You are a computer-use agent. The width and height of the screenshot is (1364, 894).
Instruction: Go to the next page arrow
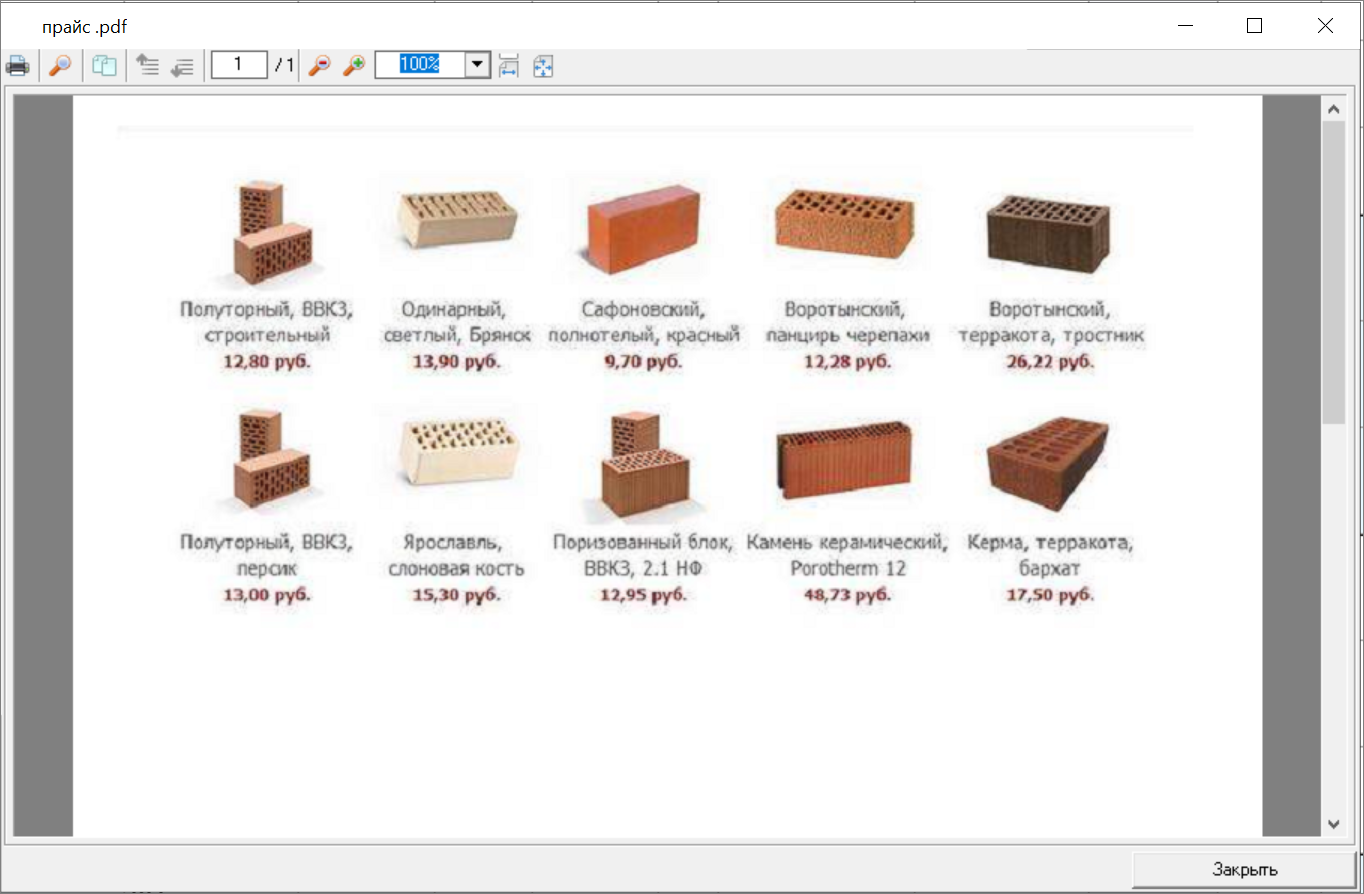tap(181, 66)
